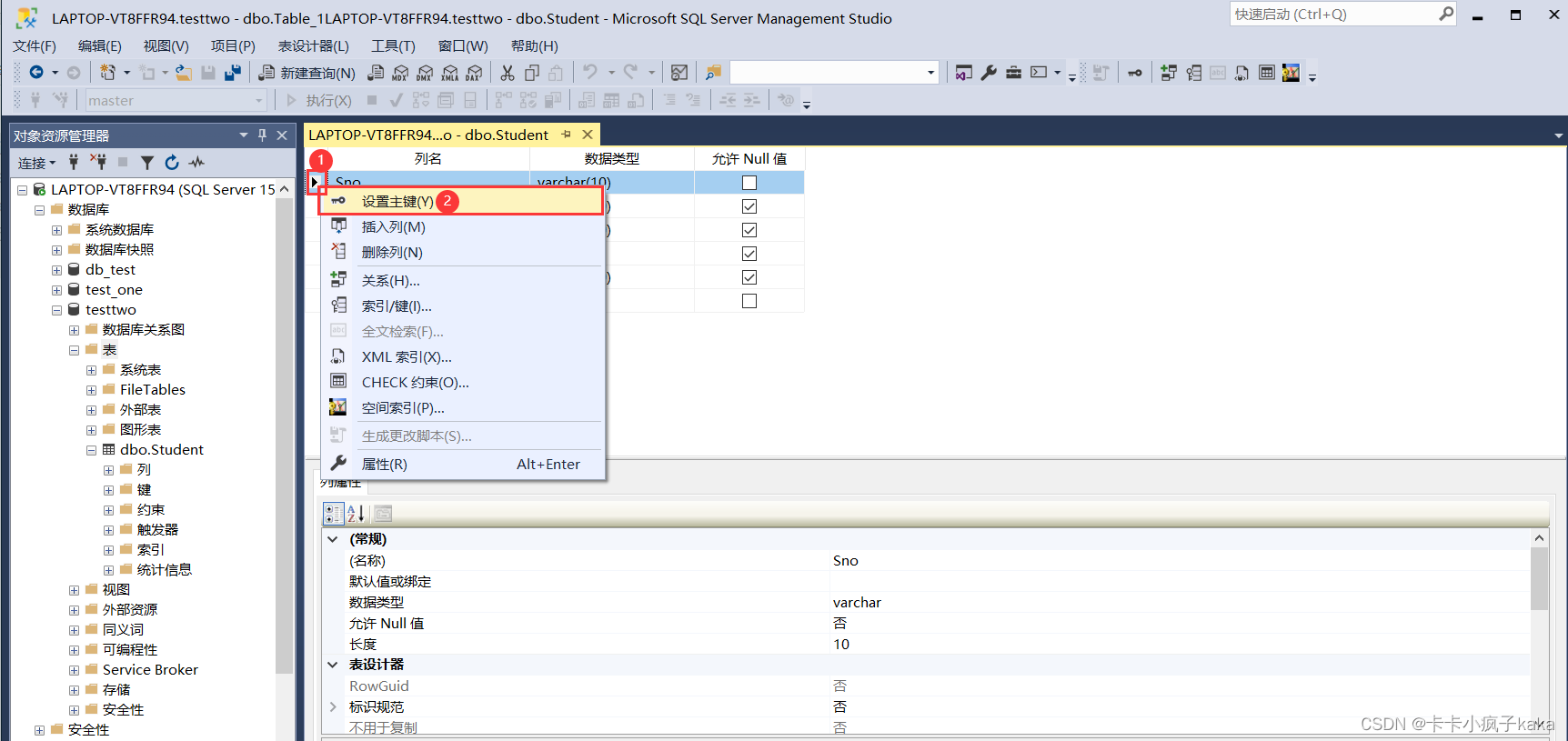Click the Manage Indexes and Keys toolbar icon

click(x=1193, y=73)
